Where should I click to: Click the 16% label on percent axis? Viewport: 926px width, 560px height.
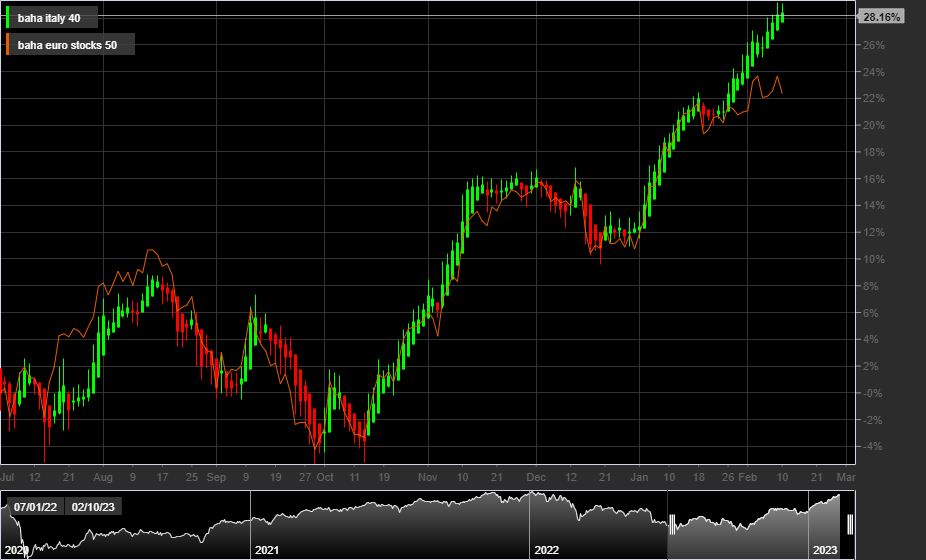[x=873, y=179]
